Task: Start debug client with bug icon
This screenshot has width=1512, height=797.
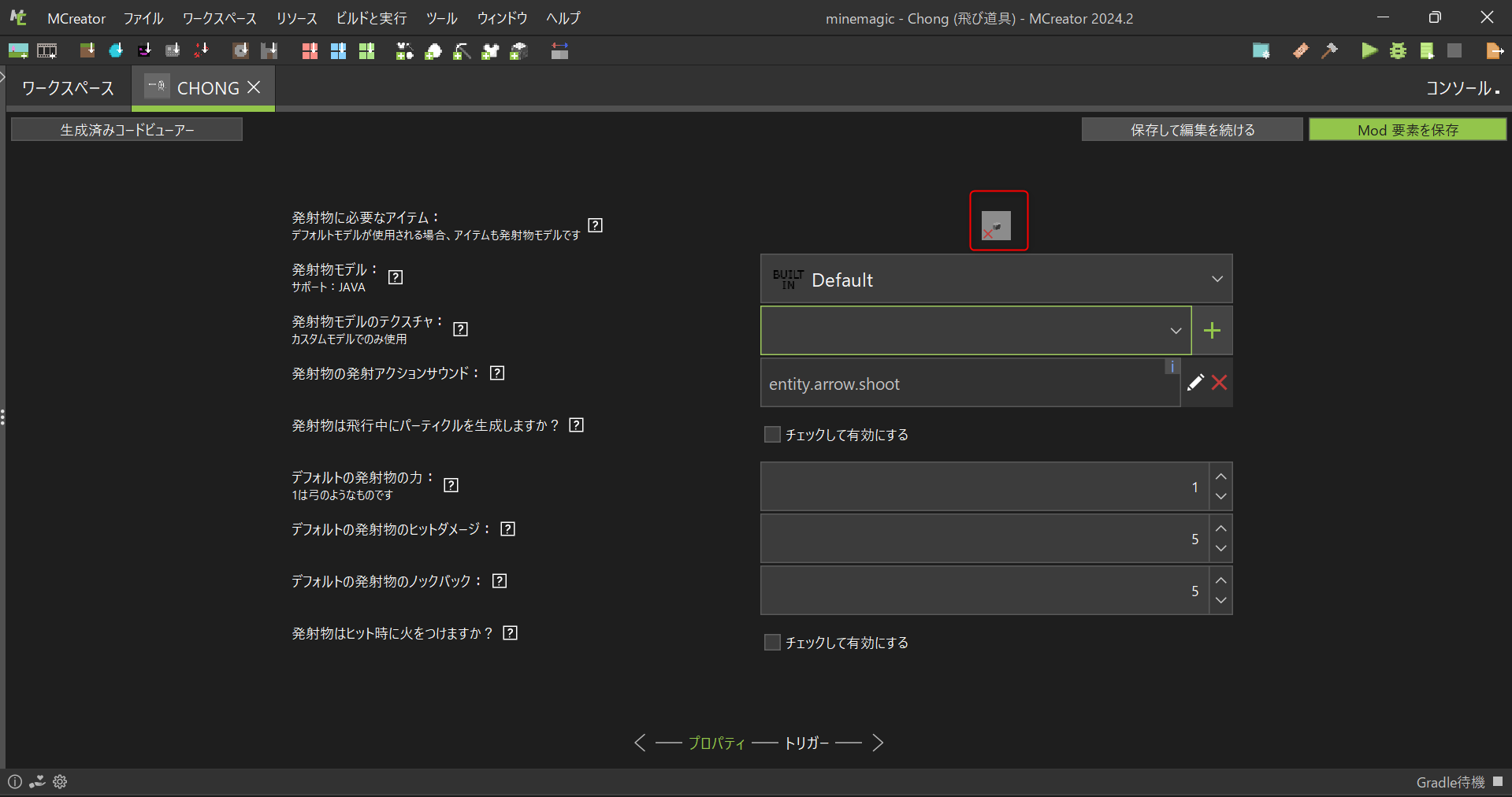Action: [x=1398, y=51]
